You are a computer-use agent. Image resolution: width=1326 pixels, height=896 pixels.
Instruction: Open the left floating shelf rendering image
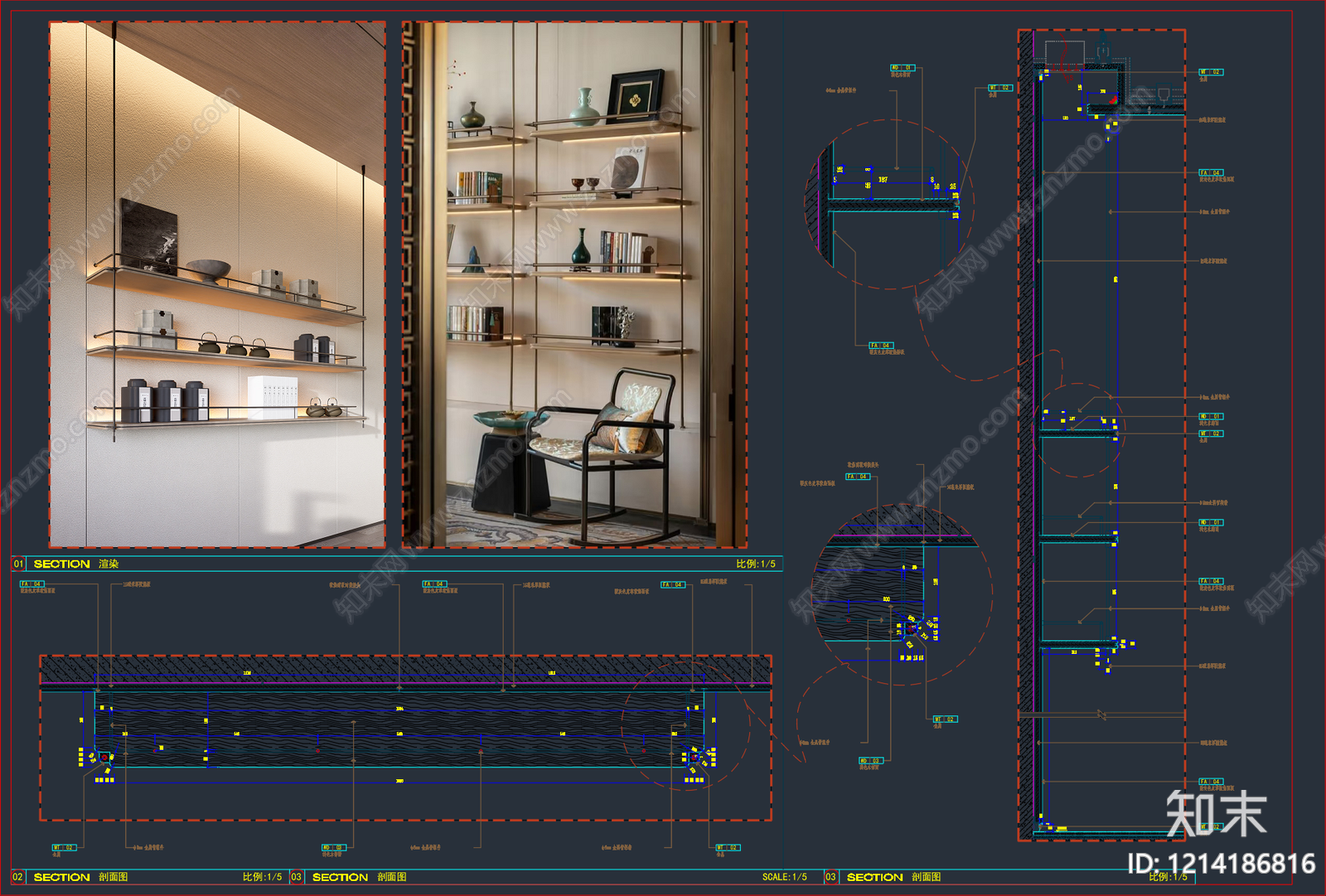pyautogui.click(x=217, y=284)
